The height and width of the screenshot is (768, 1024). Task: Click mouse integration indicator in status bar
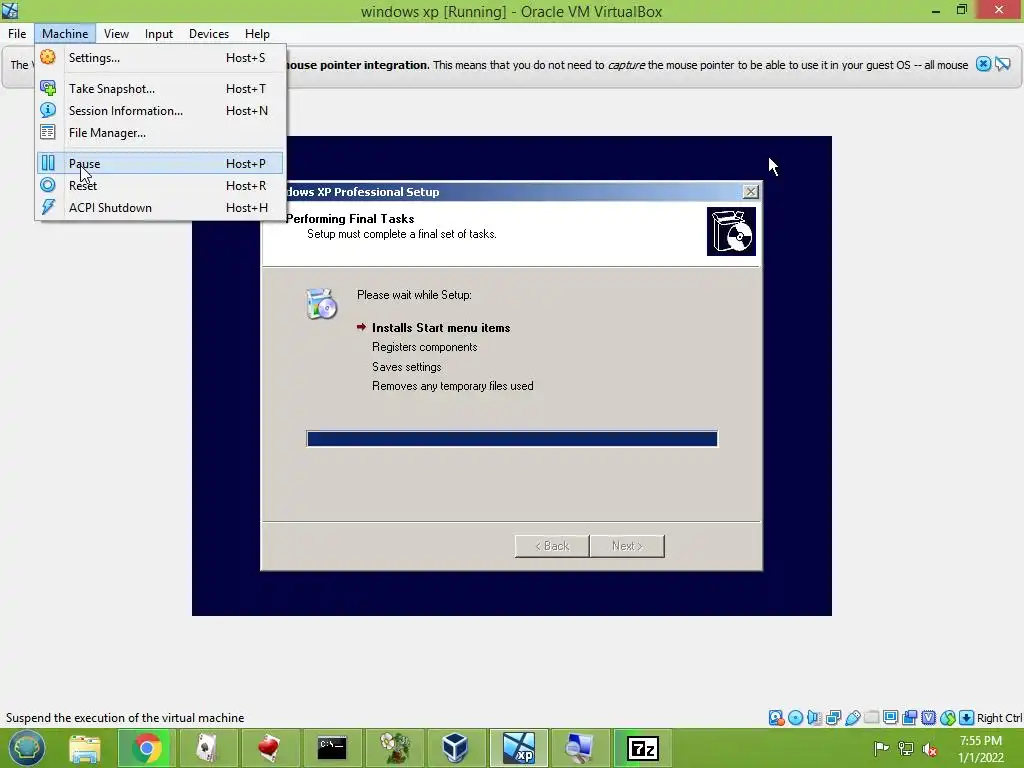947,718
